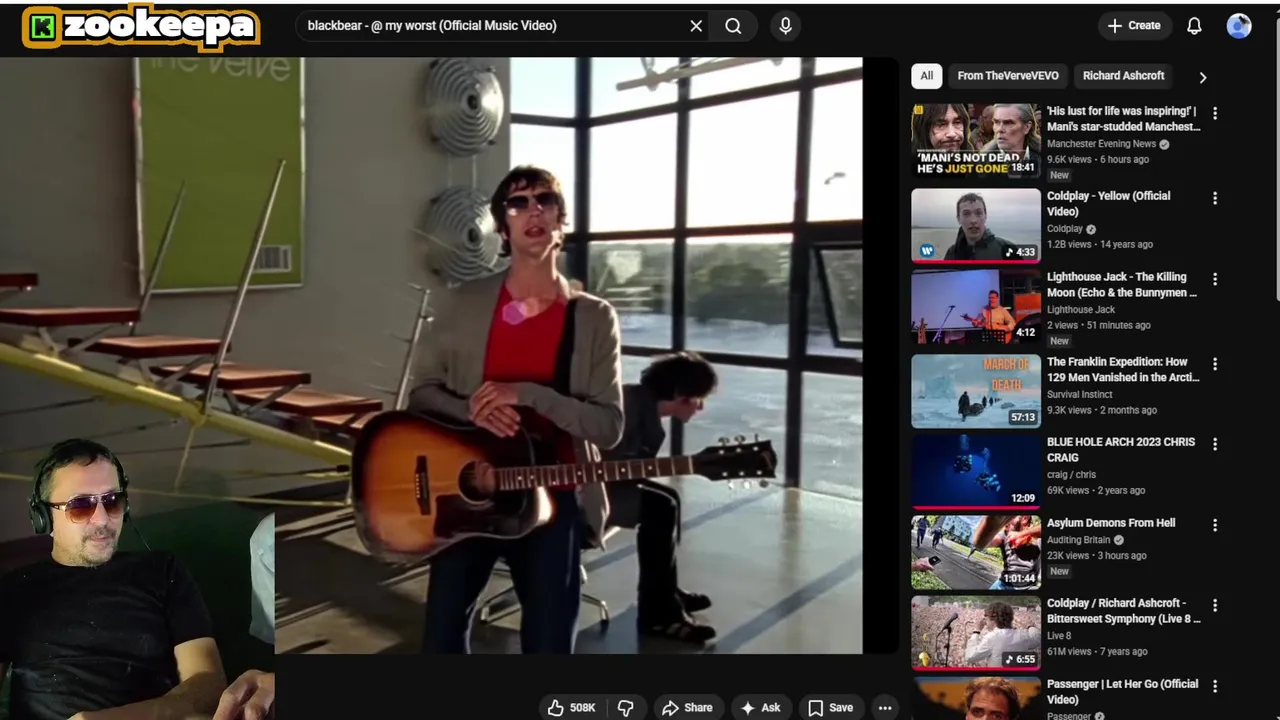
Task: Share this video
Action: pyautogui.click(x=687, y=708)
